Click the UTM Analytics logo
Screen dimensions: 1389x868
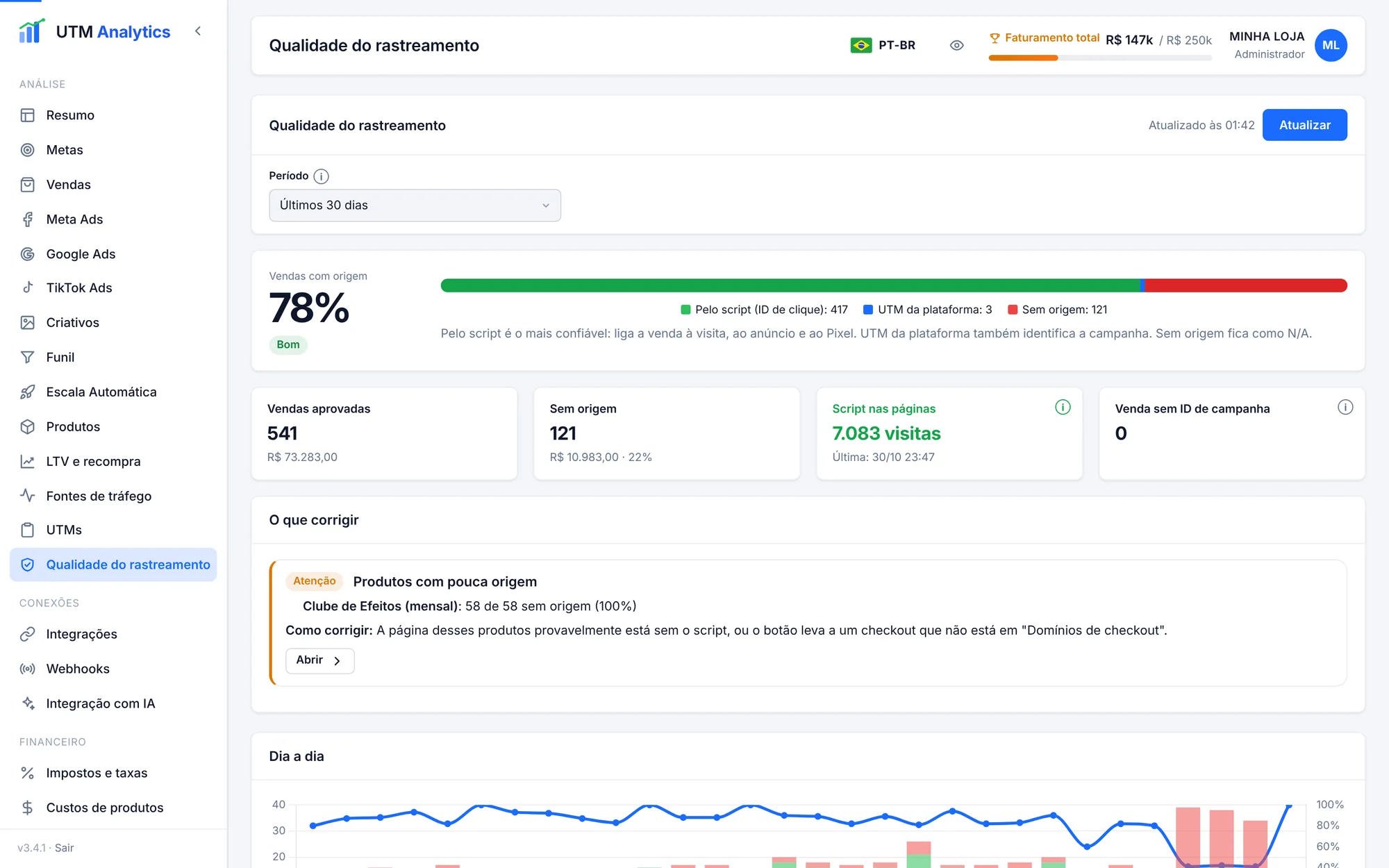(94, 31)
